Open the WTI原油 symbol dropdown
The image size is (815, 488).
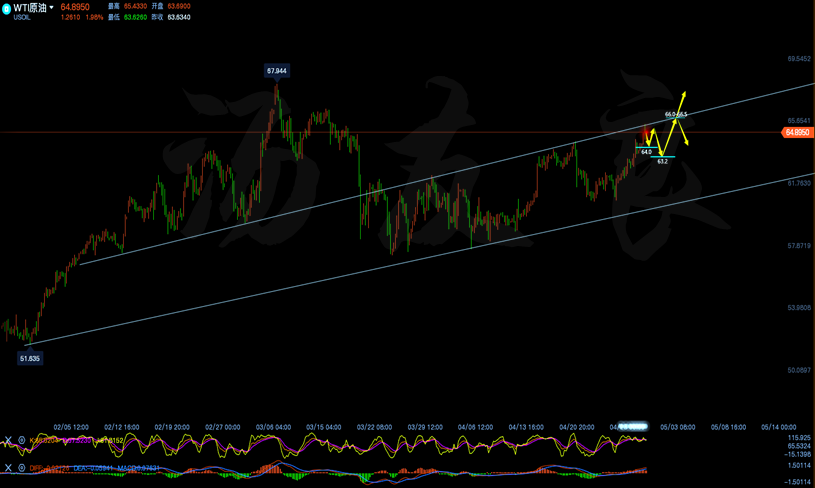click(x=52, y=8)
